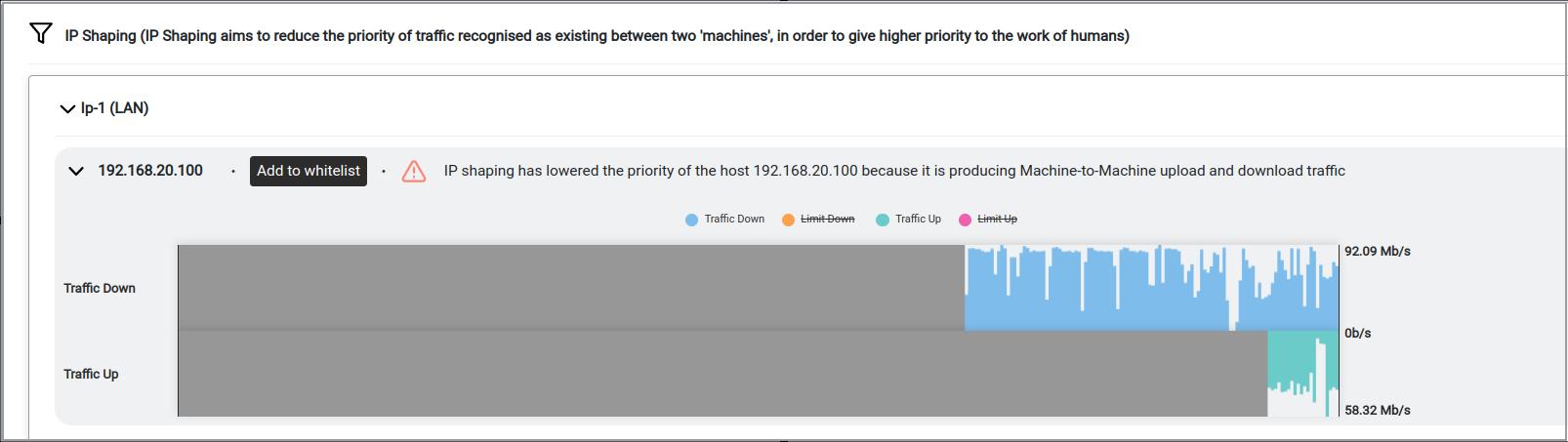The height and width of the screenshot is (442, 1568).
Task: Click the IP shaping lowered priority message
Action: click(894, 171)
